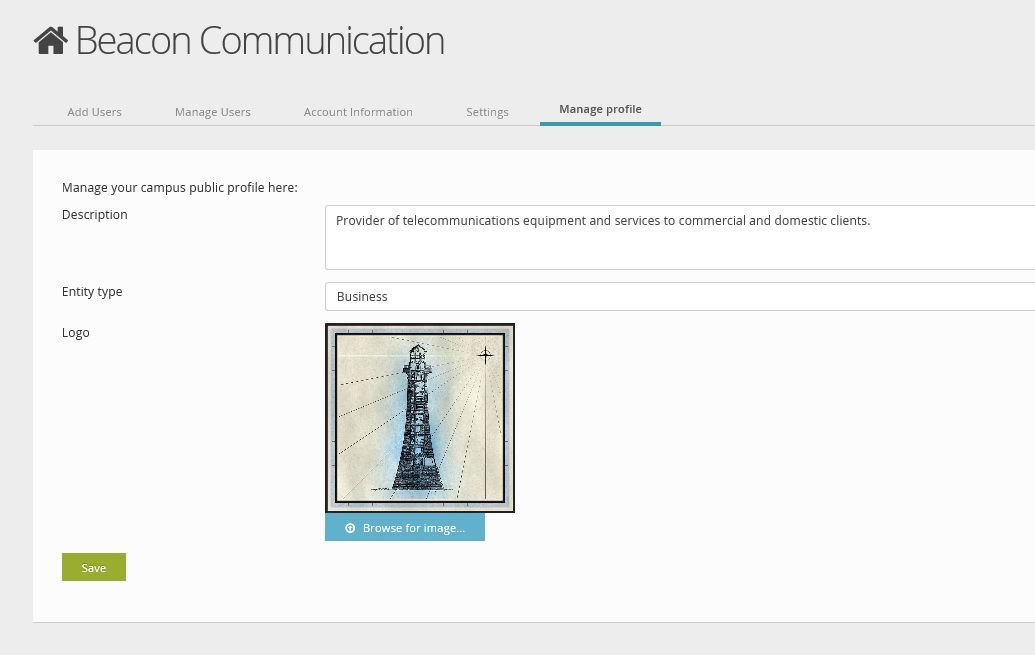Click the lighthouse logo thumbnail

420,417
